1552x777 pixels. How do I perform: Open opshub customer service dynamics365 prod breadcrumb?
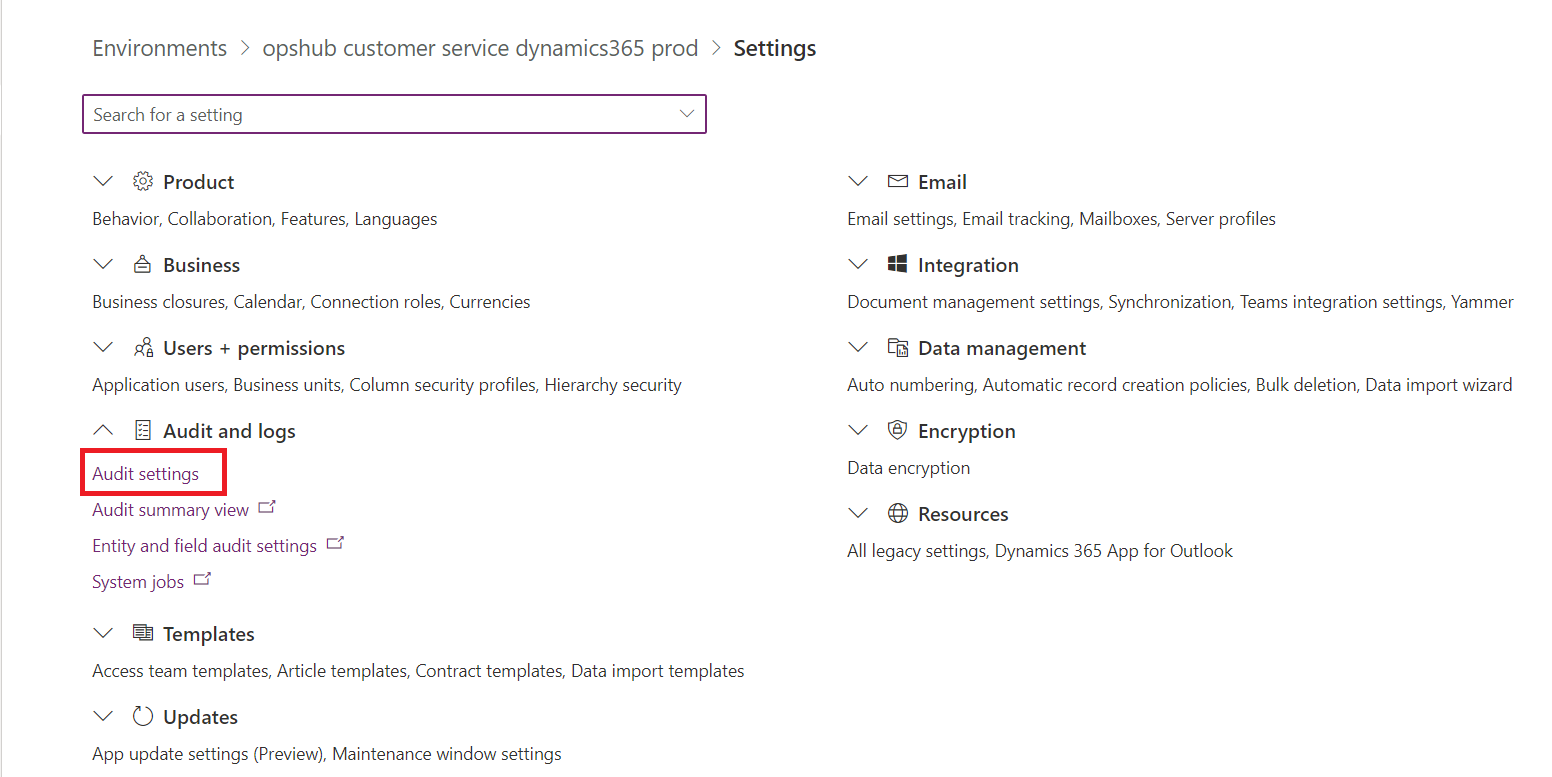point(480,48)
